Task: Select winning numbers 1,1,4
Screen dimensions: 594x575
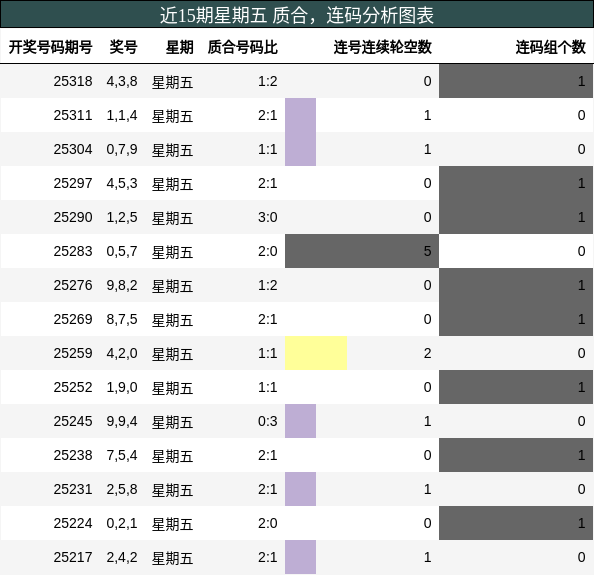Action: [x=122, y=115]
